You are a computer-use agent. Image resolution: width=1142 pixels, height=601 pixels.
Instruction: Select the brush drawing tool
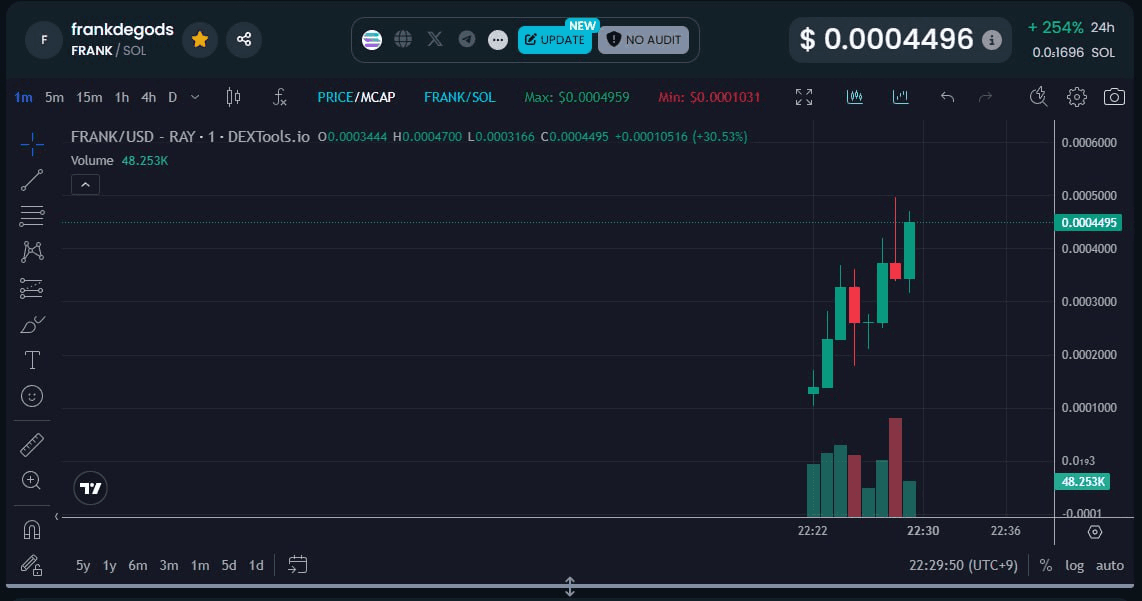click(x=32, y=324)
